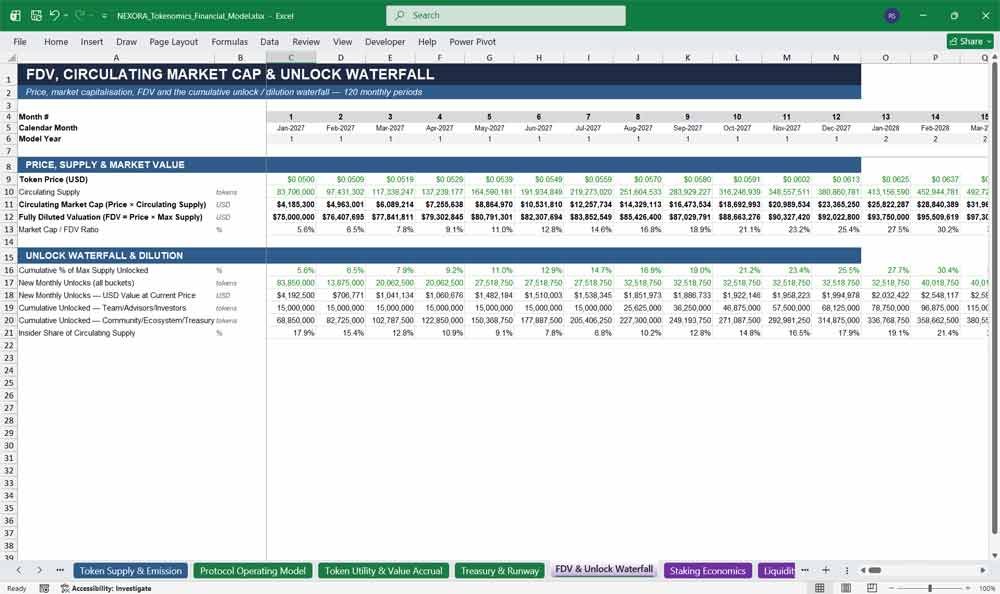Screen dimensions: 1000x594
Task: Switch to the Insert ribbon tab
Action: pos(92,41)
